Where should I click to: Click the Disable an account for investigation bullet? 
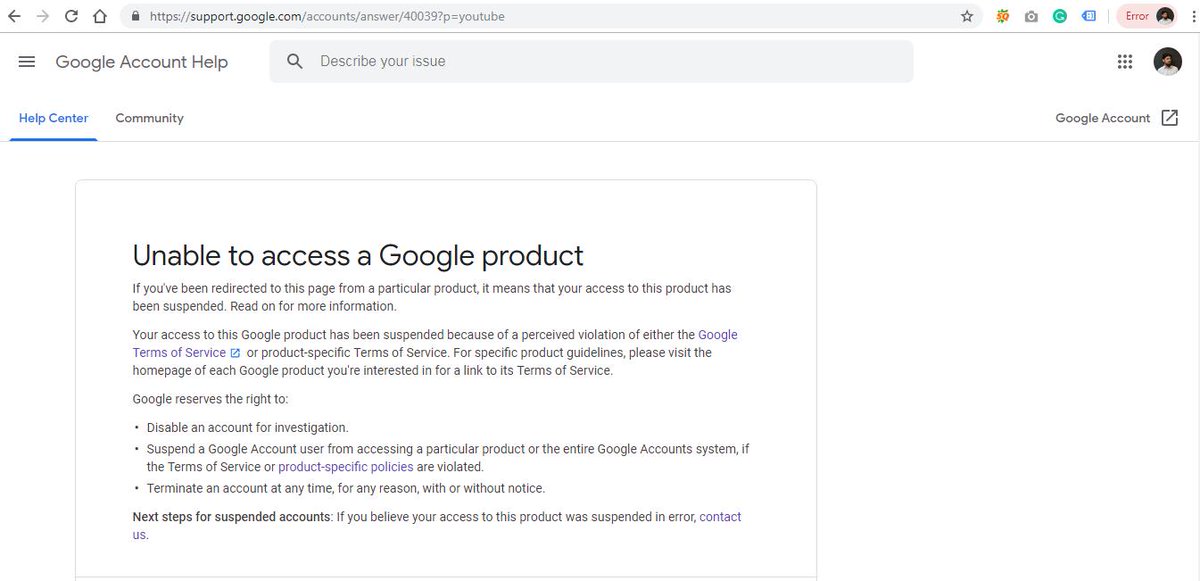(247, 427)
